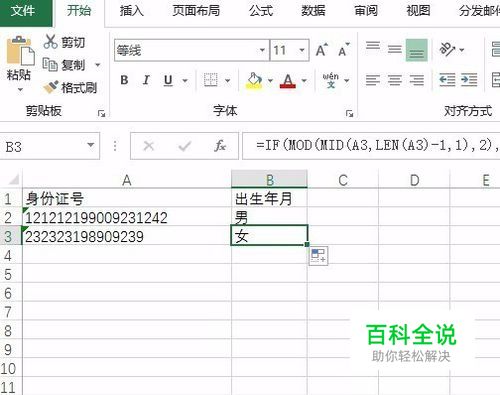Open the Font (字体) dialog launcher
Screen dimensions: 500x395
pyautogui.click(x=349, y=114)
